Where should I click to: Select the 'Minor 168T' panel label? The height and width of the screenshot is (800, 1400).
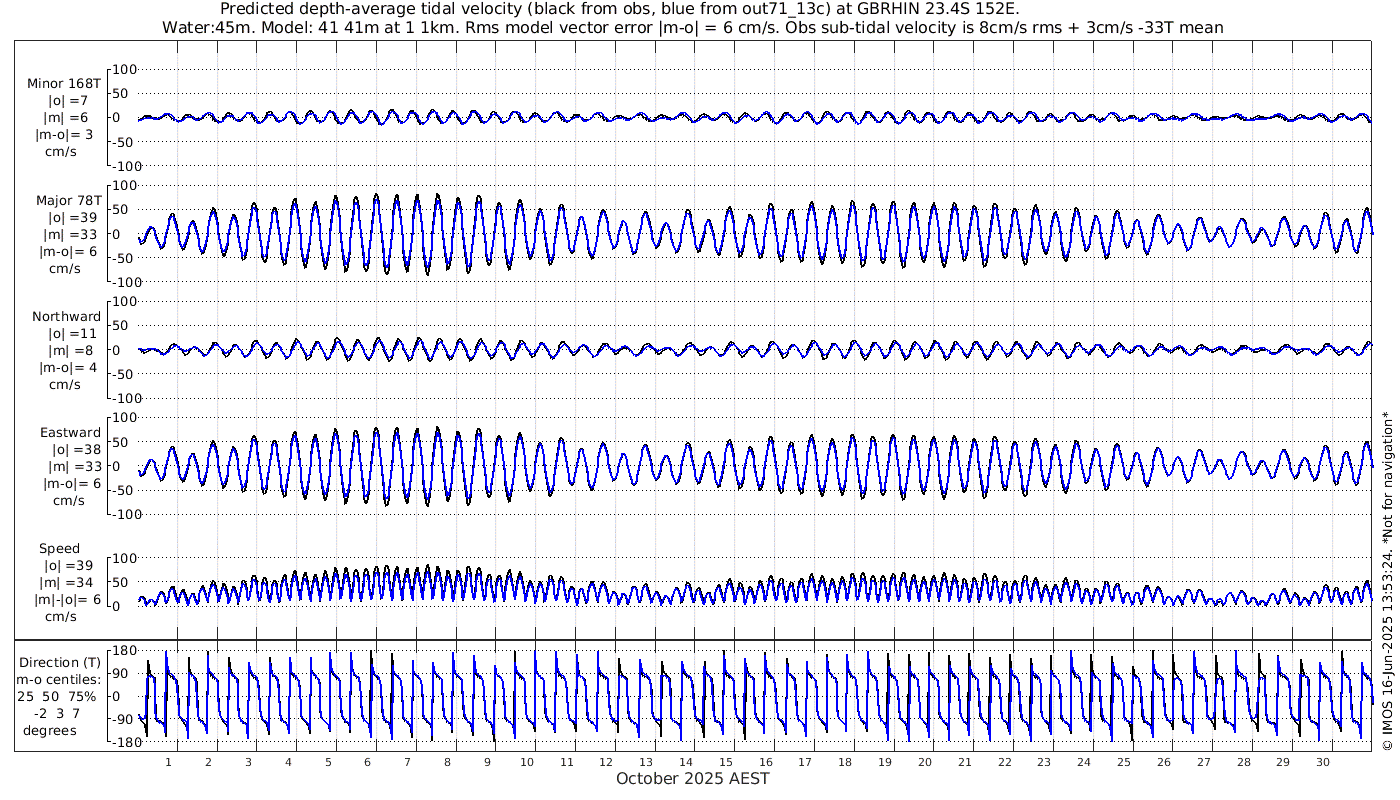pos(64,85)
